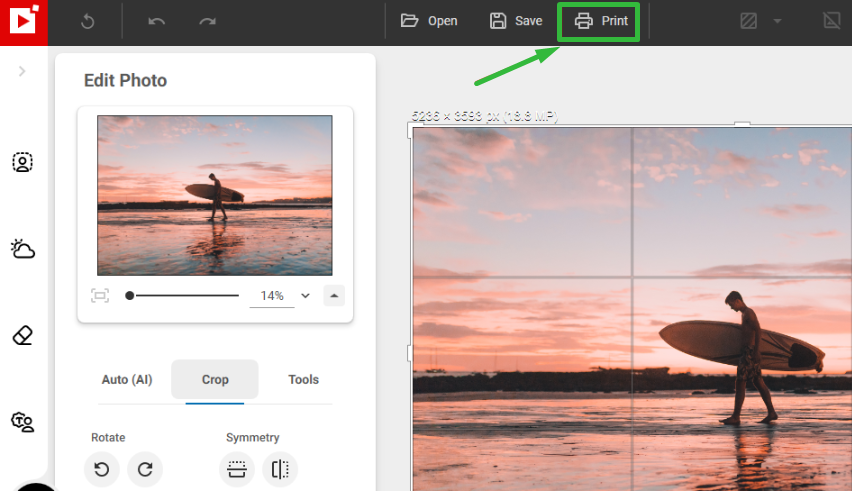
Task: Expand the left sidebar chevron
Action: (22, 71)
